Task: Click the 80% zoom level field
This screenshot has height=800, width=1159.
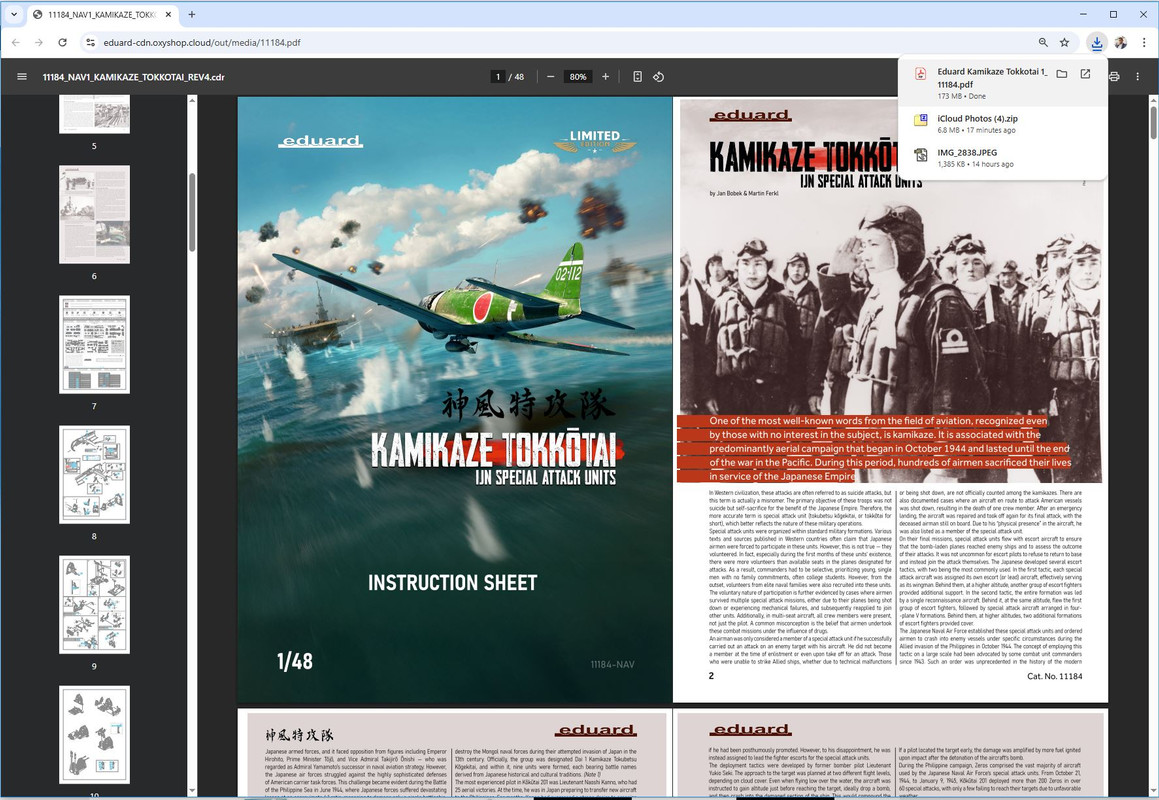Action: pos(578,76)
